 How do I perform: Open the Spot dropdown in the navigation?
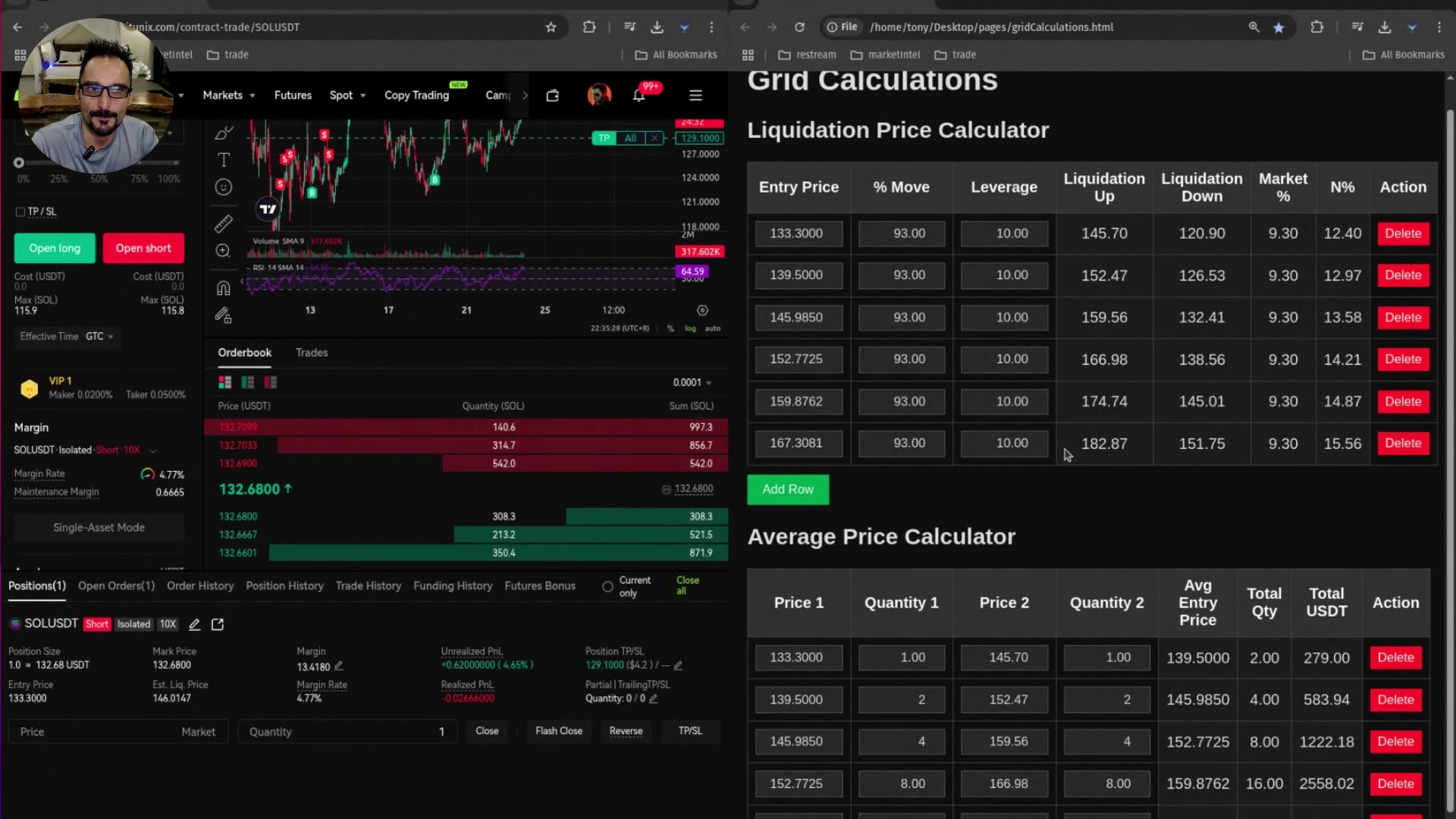347,95
